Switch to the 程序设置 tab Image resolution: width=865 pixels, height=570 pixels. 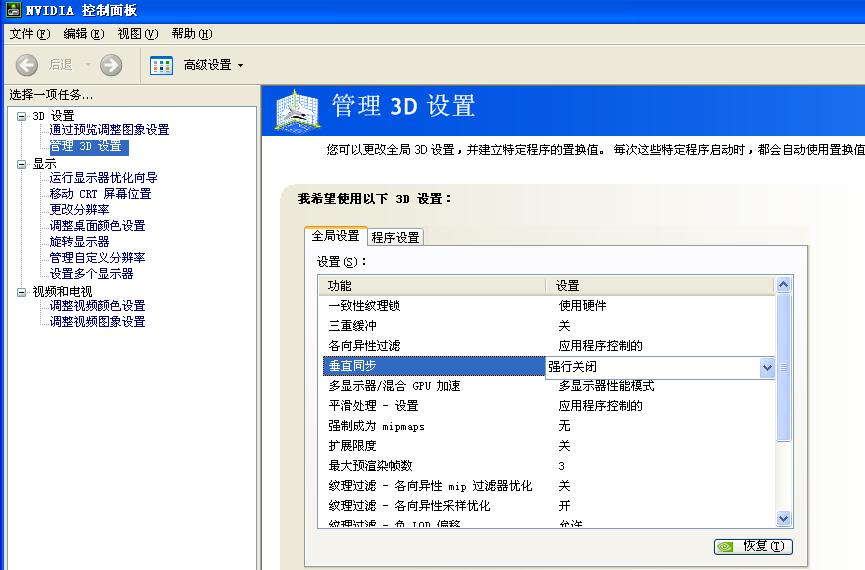coord(396,237)
